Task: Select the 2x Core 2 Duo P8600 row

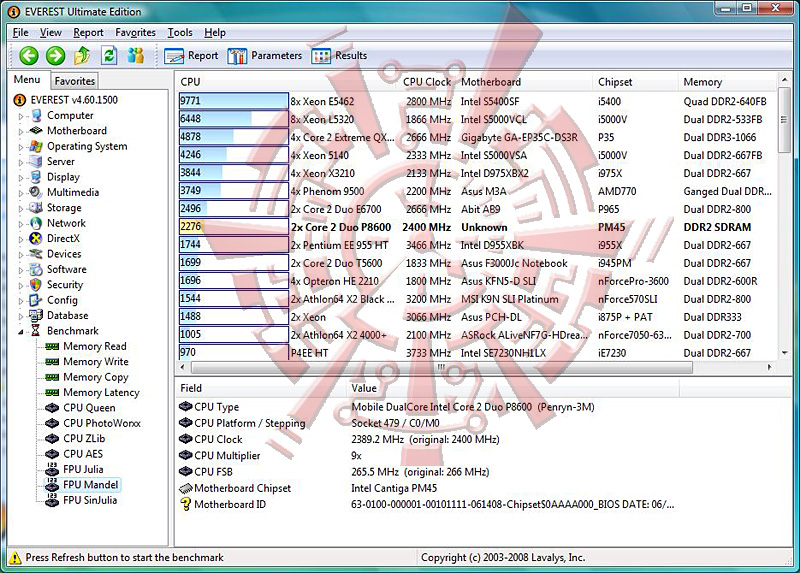Action: coord(476,227)
